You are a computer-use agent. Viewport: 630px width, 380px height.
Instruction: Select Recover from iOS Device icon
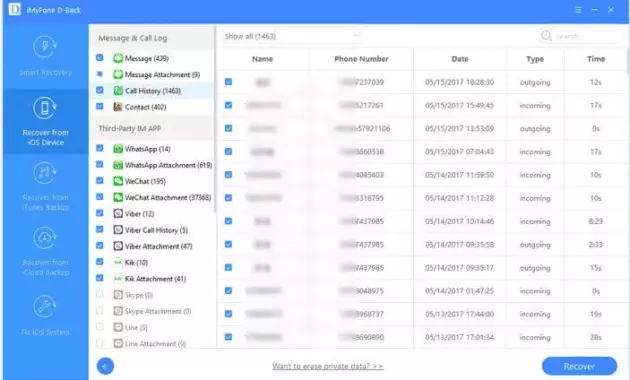coord(45,108)
